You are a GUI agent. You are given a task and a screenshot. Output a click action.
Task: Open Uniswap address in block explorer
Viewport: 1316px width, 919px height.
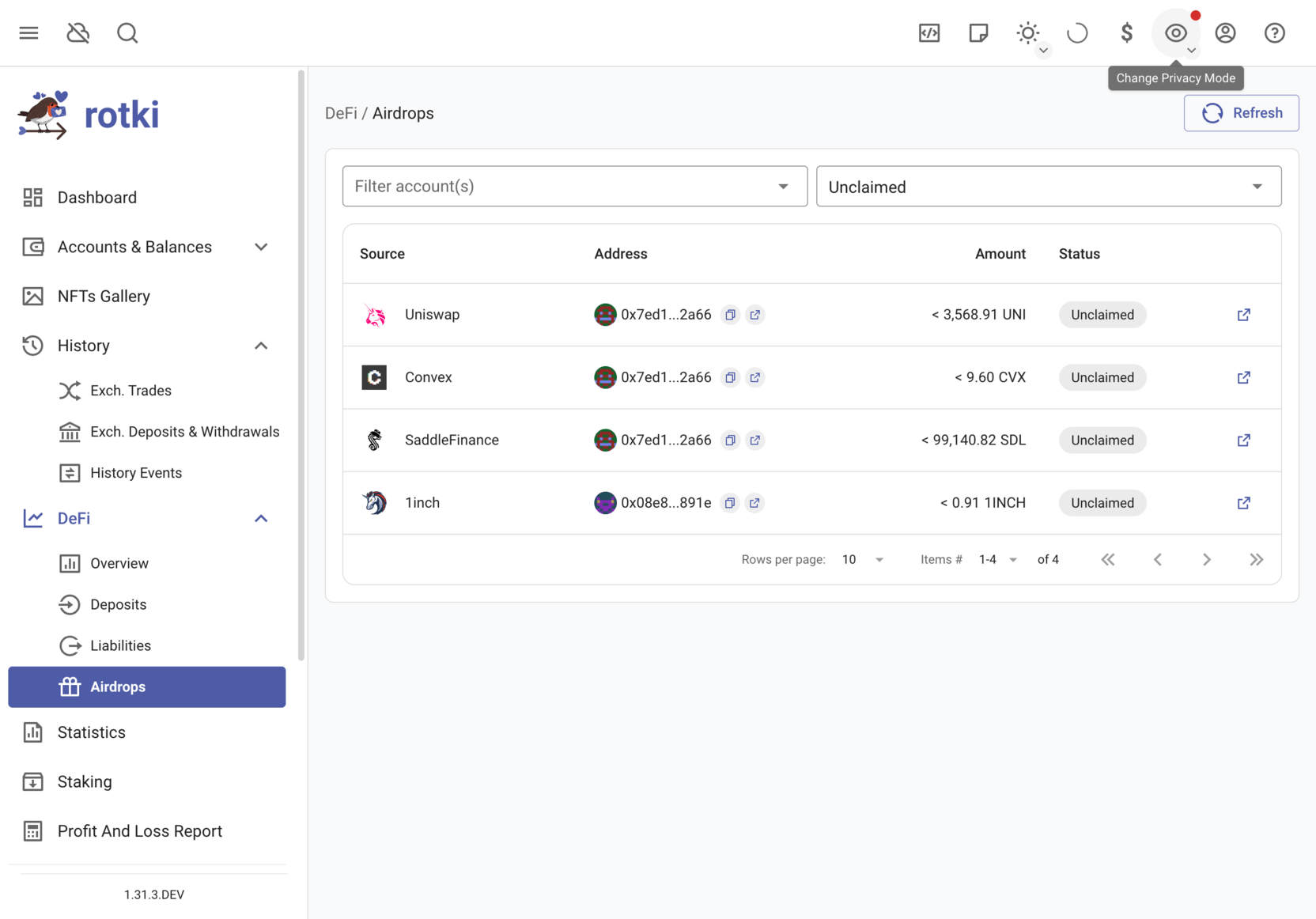[x=755, y=315]
